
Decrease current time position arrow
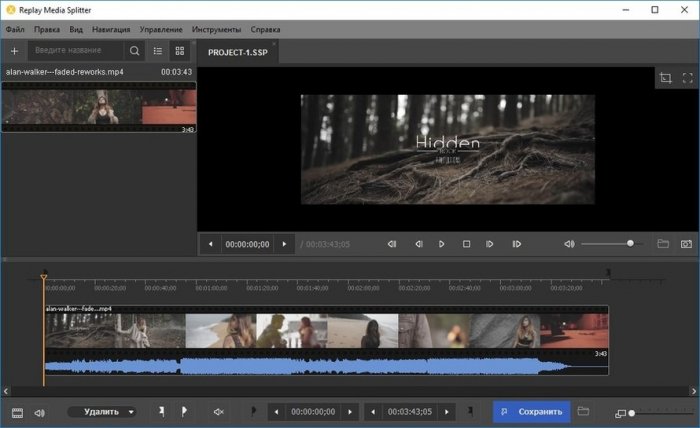pyautogui.click(x=210, y=244)
